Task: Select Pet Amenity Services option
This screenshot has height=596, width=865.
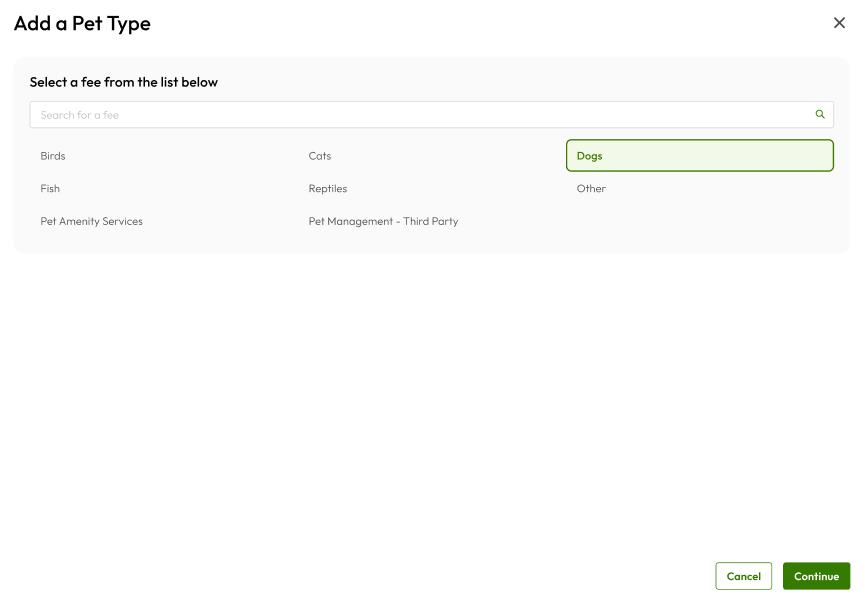Action: point(163,221)
